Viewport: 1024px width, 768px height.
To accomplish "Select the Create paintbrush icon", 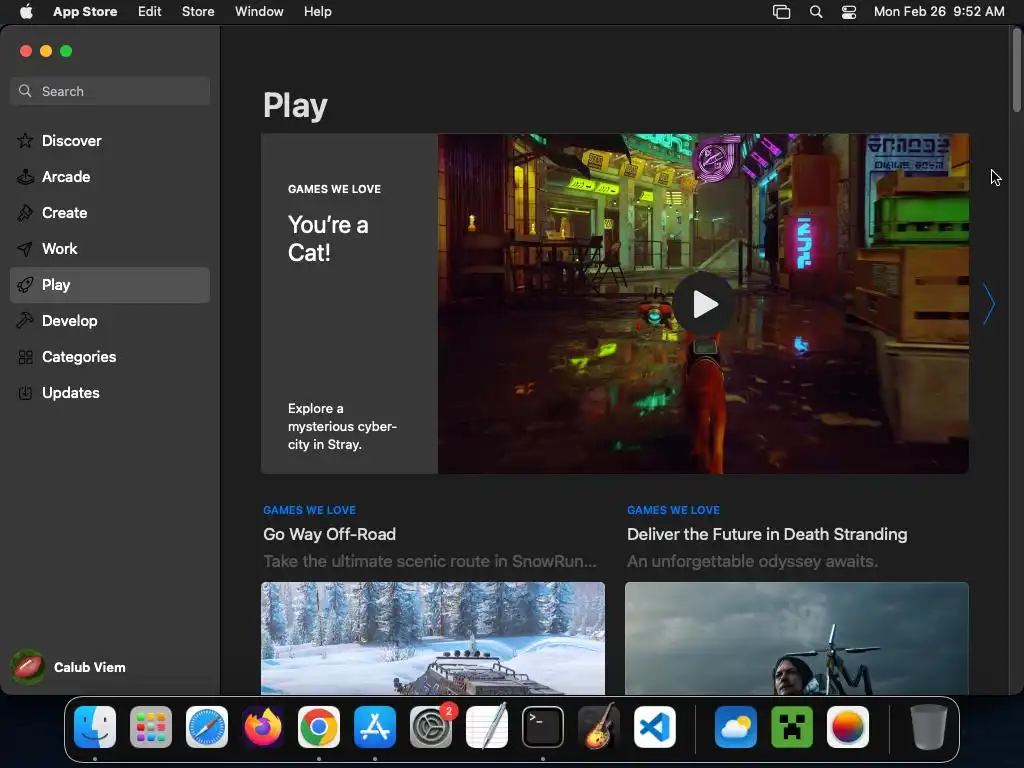I will click(x=25, y=212).
